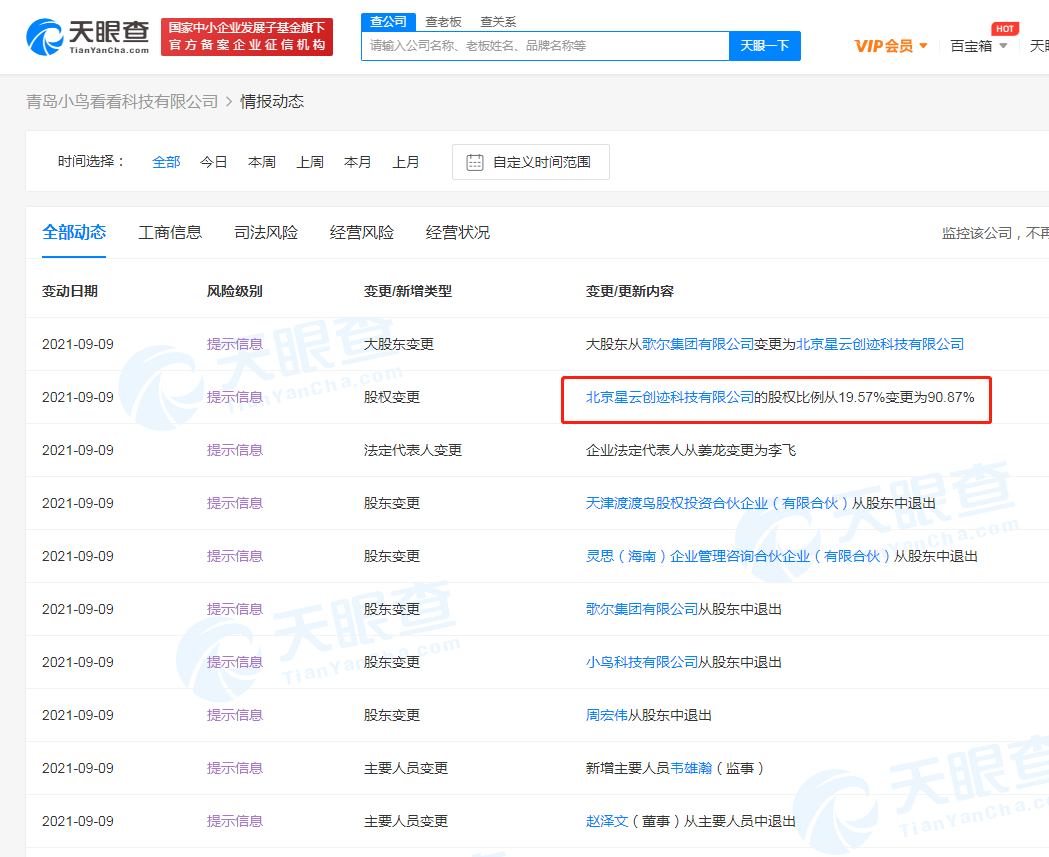Click 提示信息 in the 大股东变更 row
Image resolution: width=1049 pixels, height=857 pixels.
(235, 344)
